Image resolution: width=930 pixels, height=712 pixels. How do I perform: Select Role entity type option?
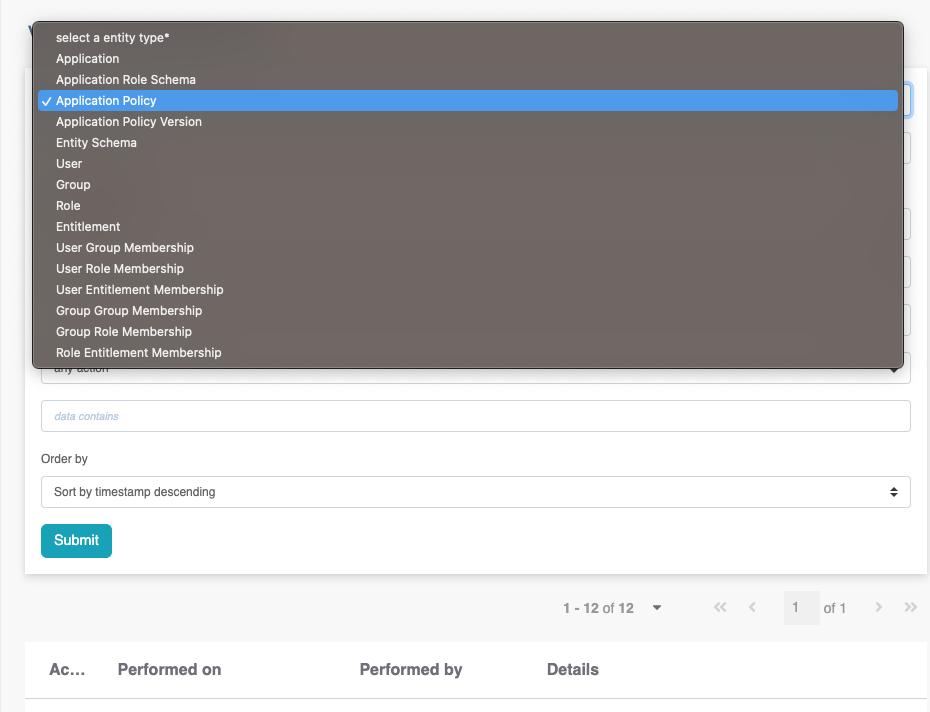(x=468, y=206)
